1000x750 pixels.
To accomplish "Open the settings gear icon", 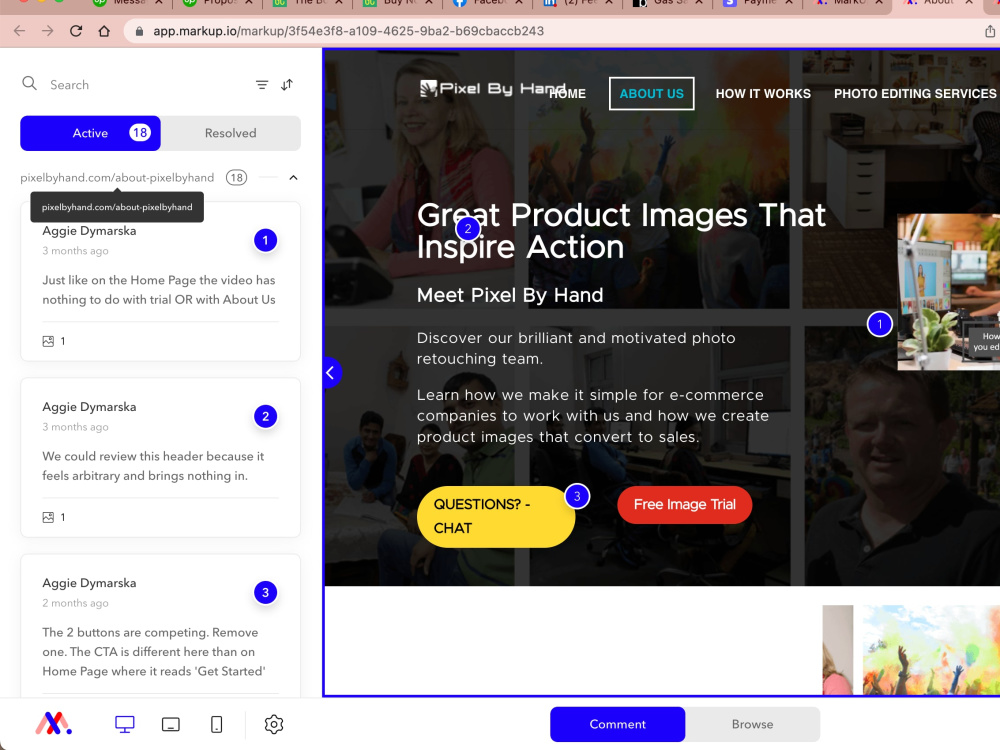I will point(274,724).
